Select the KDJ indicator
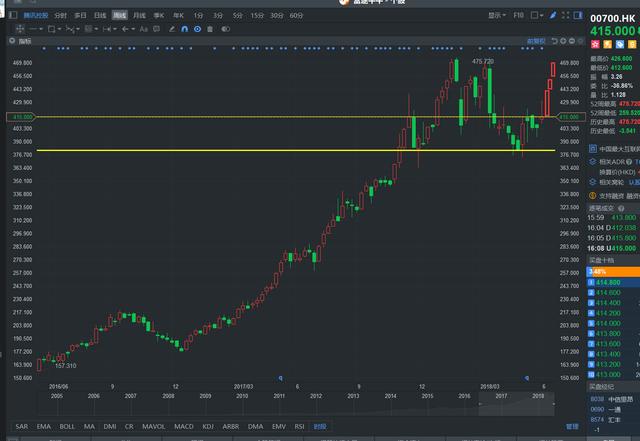The width and height of the screenshot is (640, 441). point(208,426)
